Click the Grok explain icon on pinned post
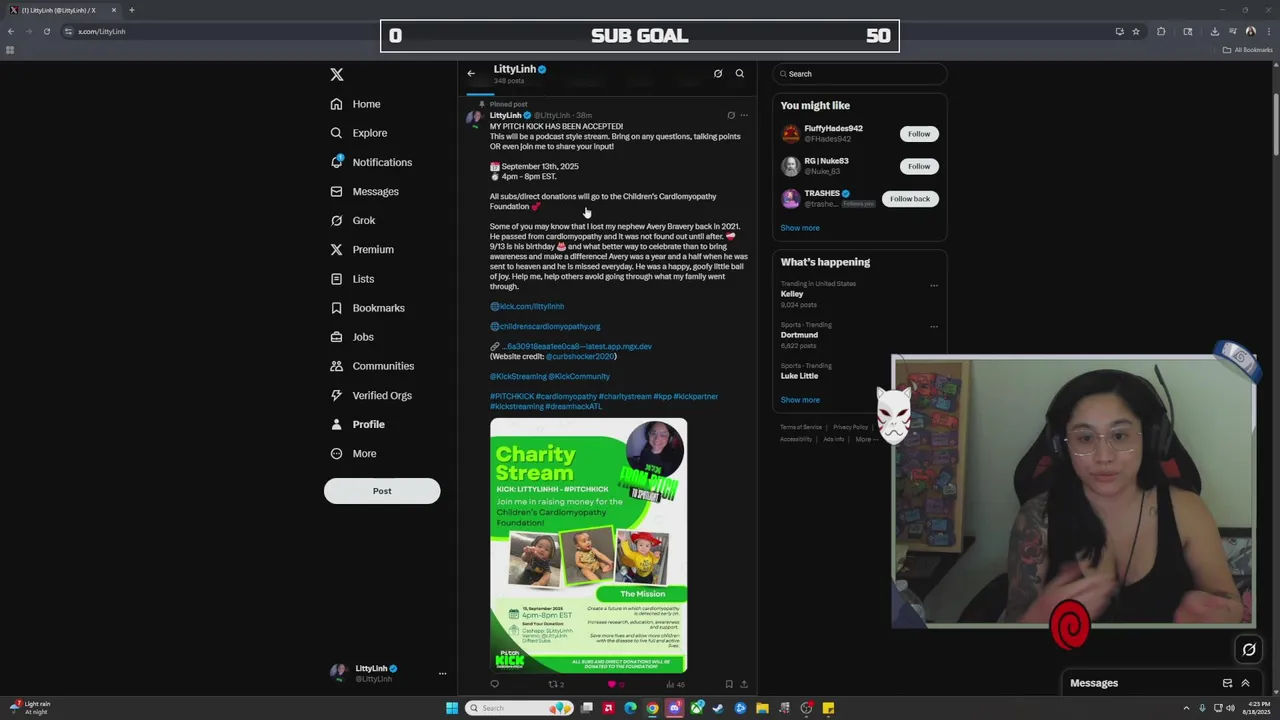 pos(731,115)
